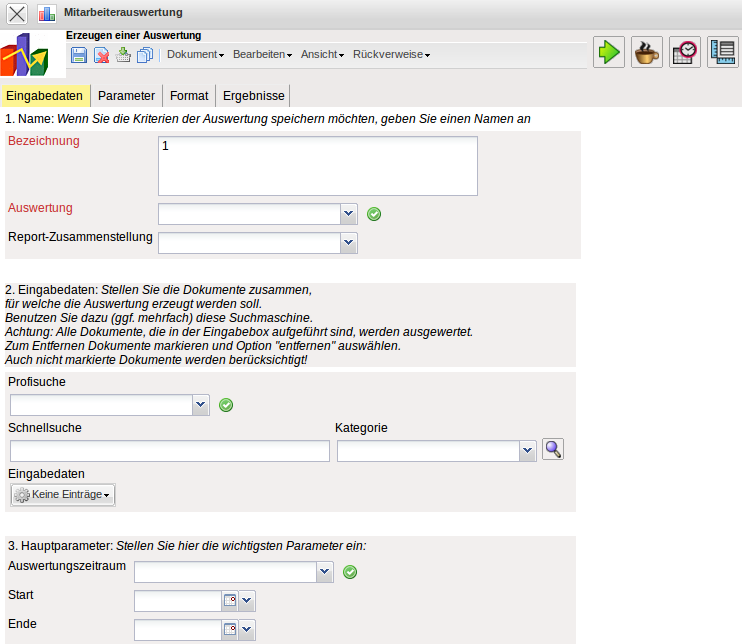This screenshot has width=742, height=644.
Task: Expand the Auswertung dropdown
Action: point(349,214)
